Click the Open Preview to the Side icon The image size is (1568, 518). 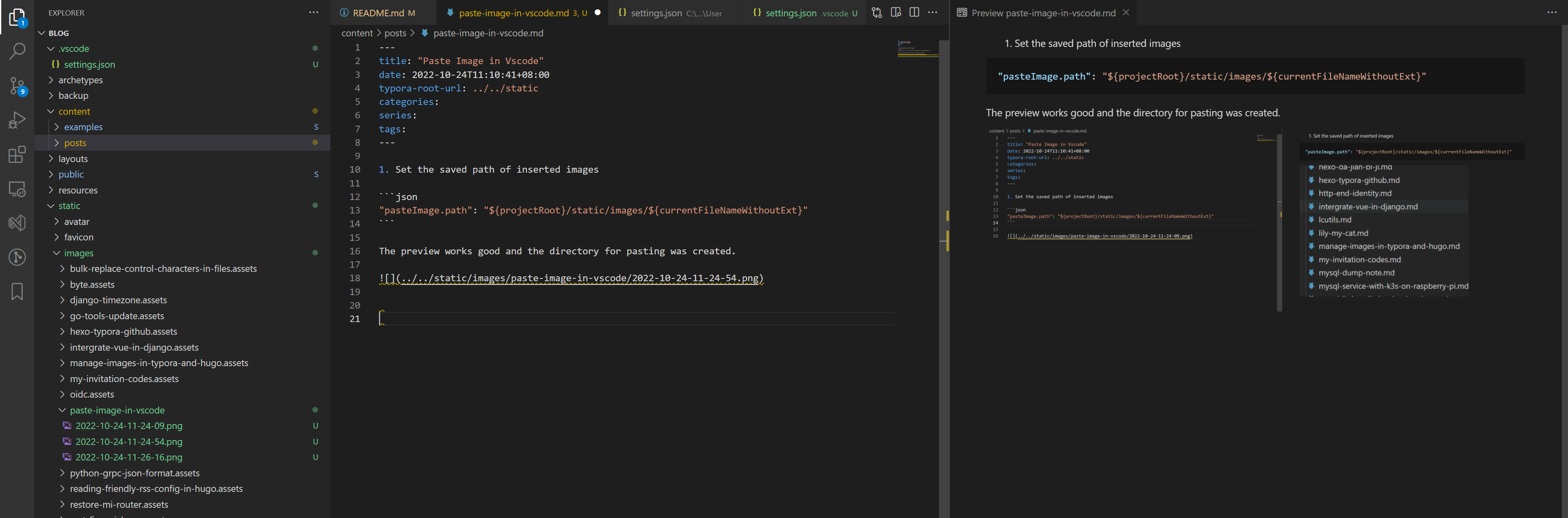coord(895,12)
